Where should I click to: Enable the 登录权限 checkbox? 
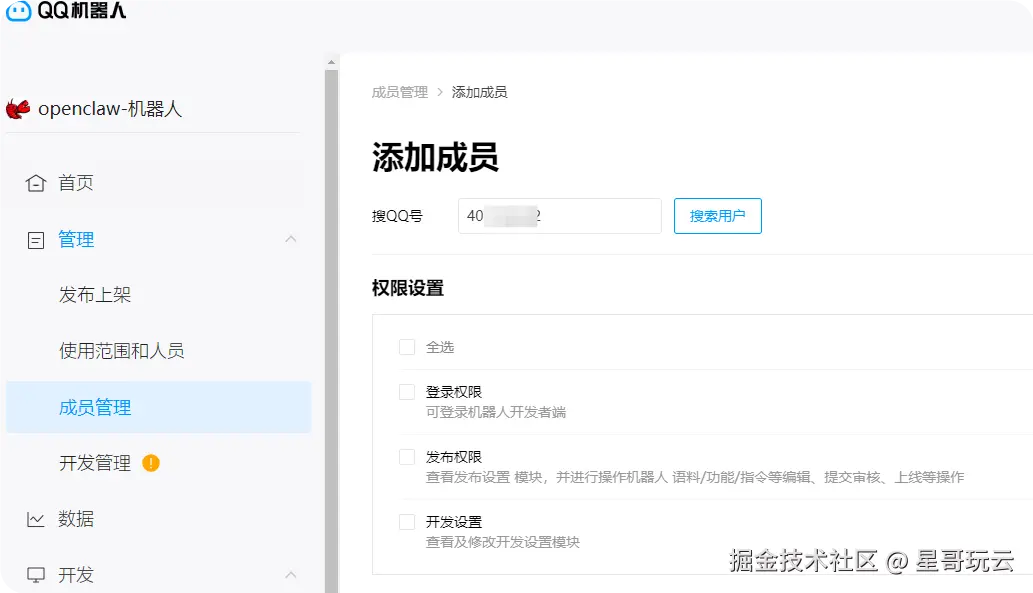[407, 393]
